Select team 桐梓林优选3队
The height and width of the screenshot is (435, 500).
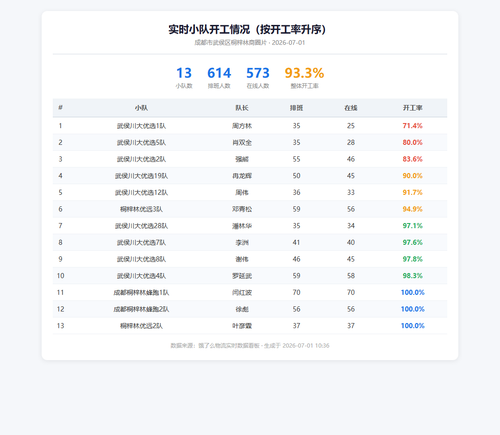[141, 209]
